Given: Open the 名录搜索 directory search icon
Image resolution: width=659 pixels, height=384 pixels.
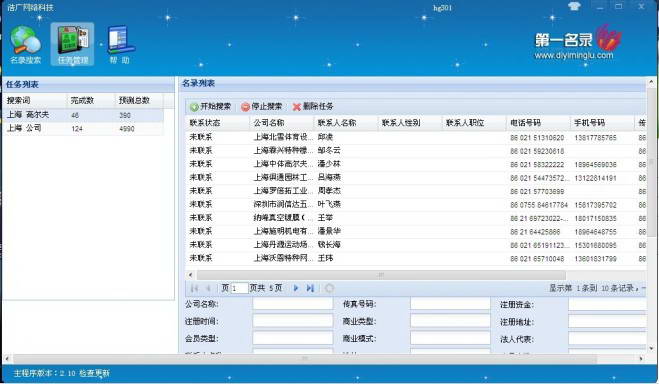Looking at the screenshot, I should click(x=25, y=45).
